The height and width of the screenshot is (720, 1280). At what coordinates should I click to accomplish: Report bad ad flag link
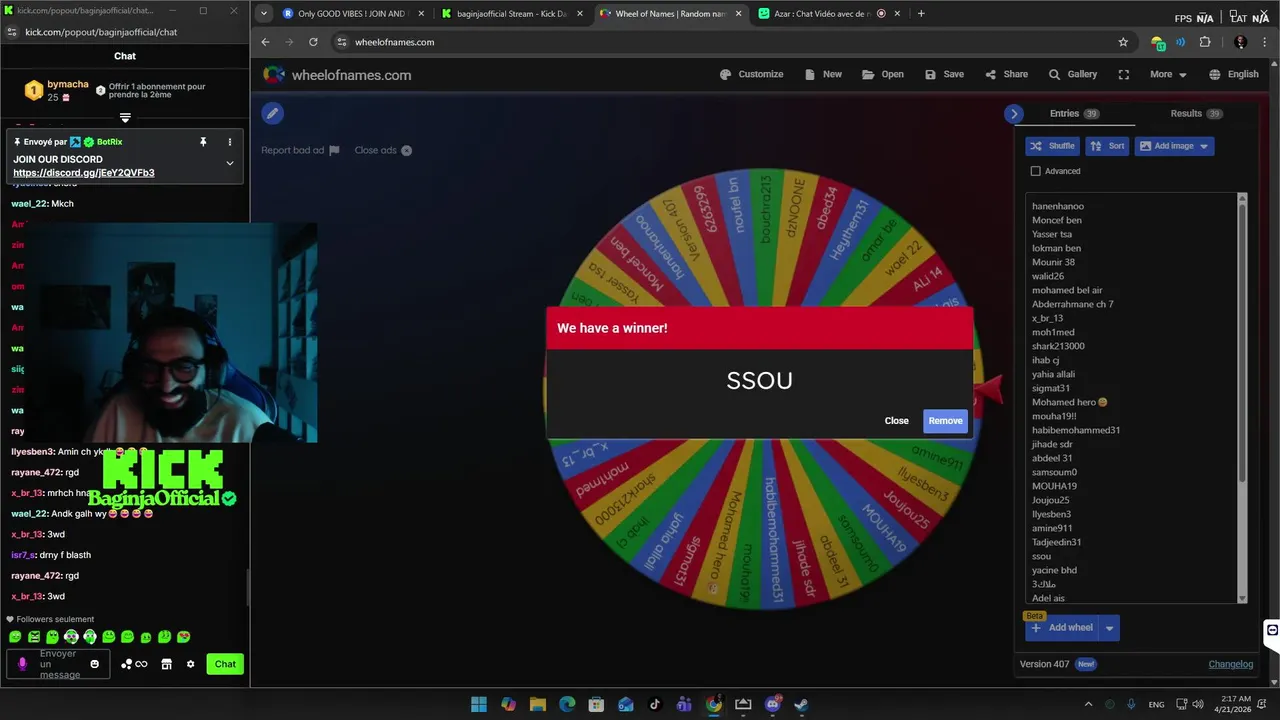click(x=300, y=150)
